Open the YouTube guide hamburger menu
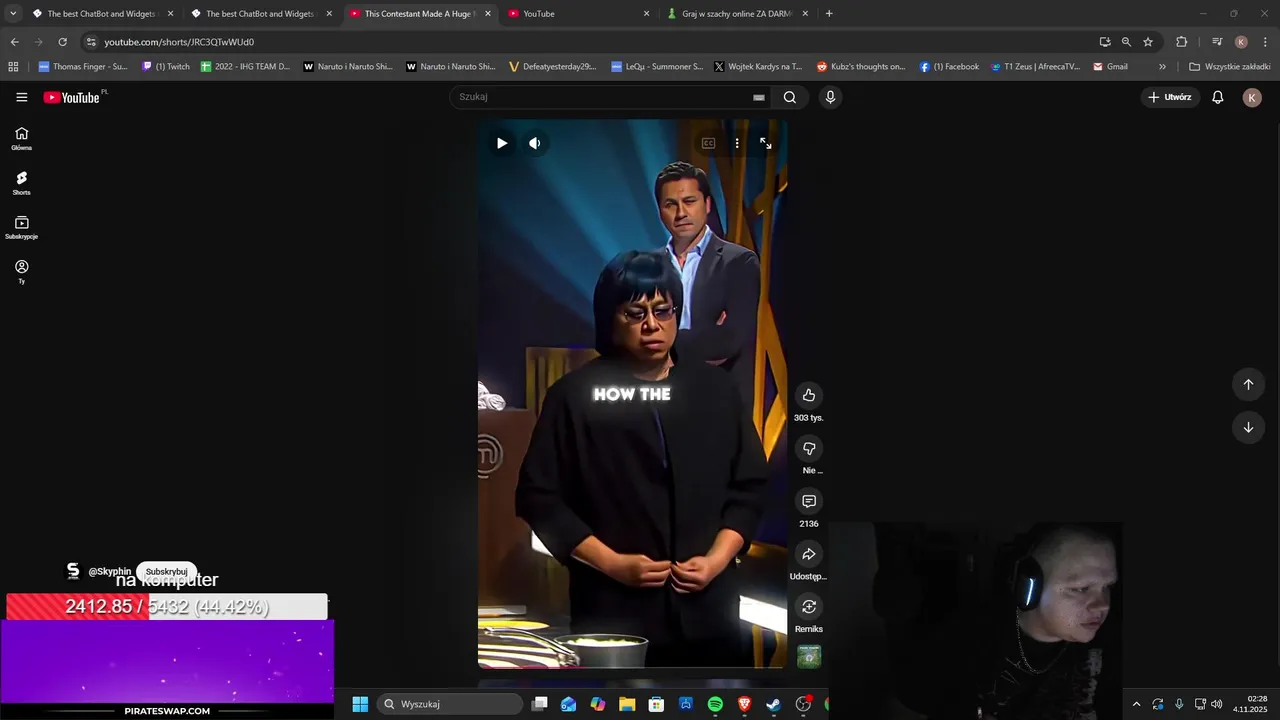The height and width of the screenshot is (720, 1280). click(22, 97)
